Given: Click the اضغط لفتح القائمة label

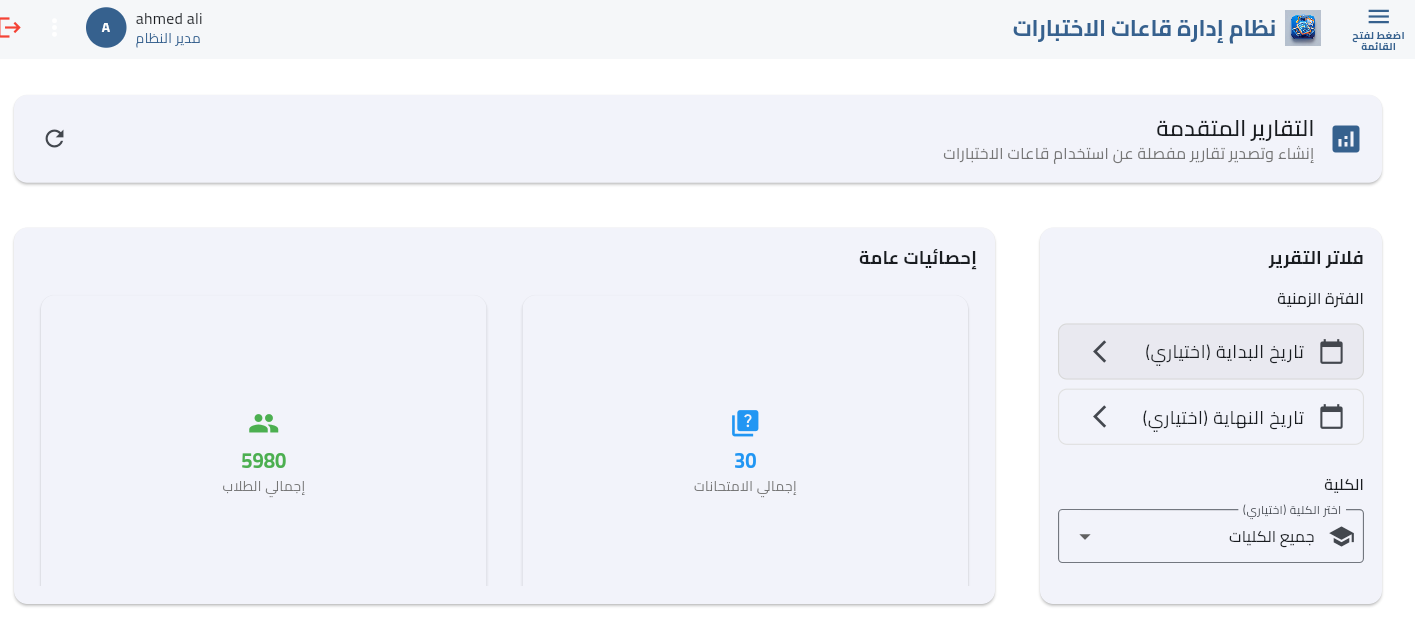Looking at the screenshot, I should [x=1378, y=41].
